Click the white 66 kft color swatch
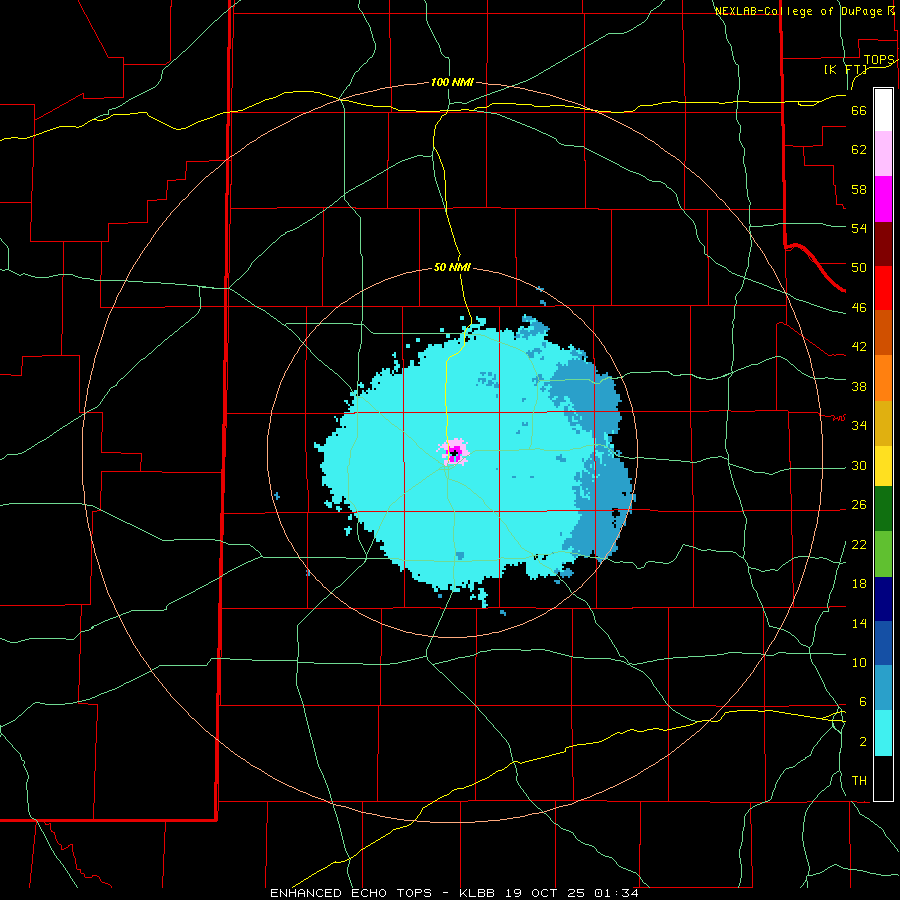This screenshot has width=900, height=900. (x=883, y=110)
